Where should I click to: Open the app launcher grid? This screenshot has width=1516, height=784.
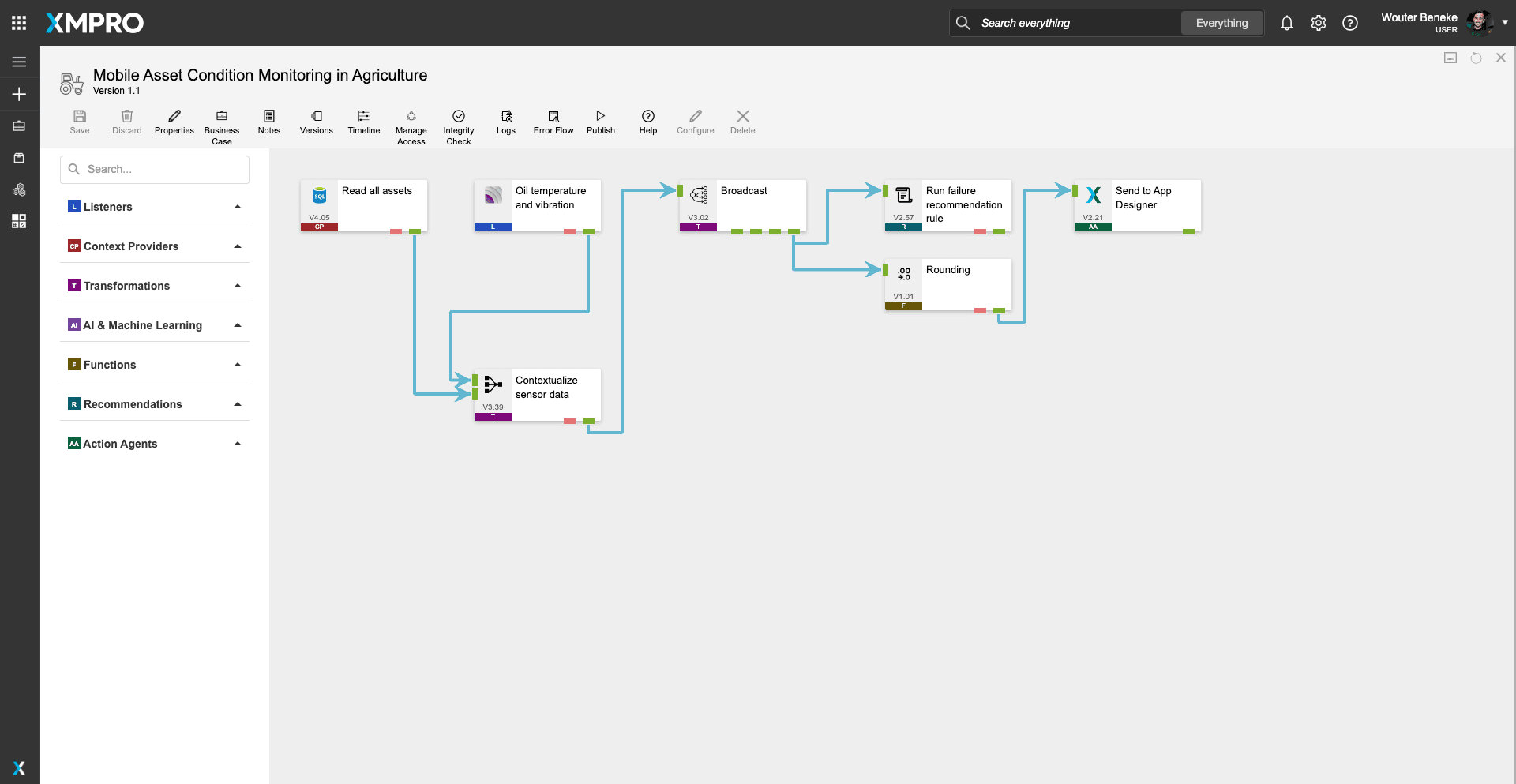[19, 23]
